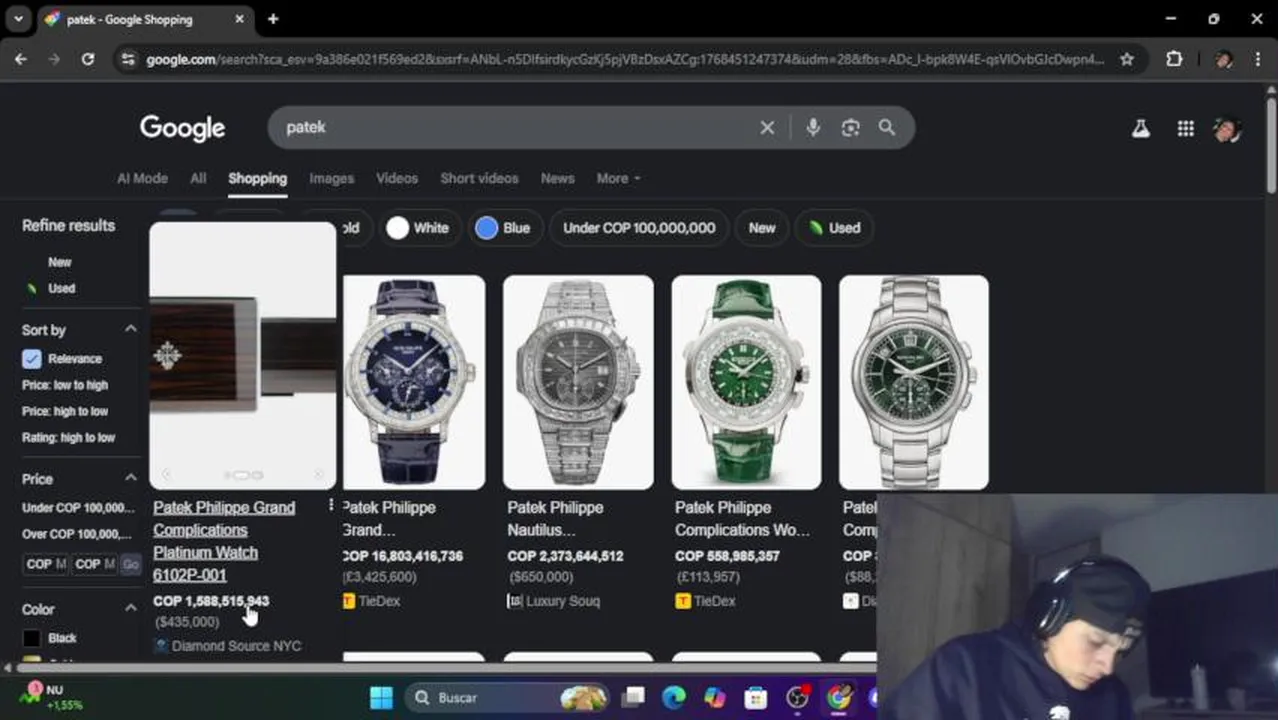Open Search Labs flask icon

pos(1140,129)
